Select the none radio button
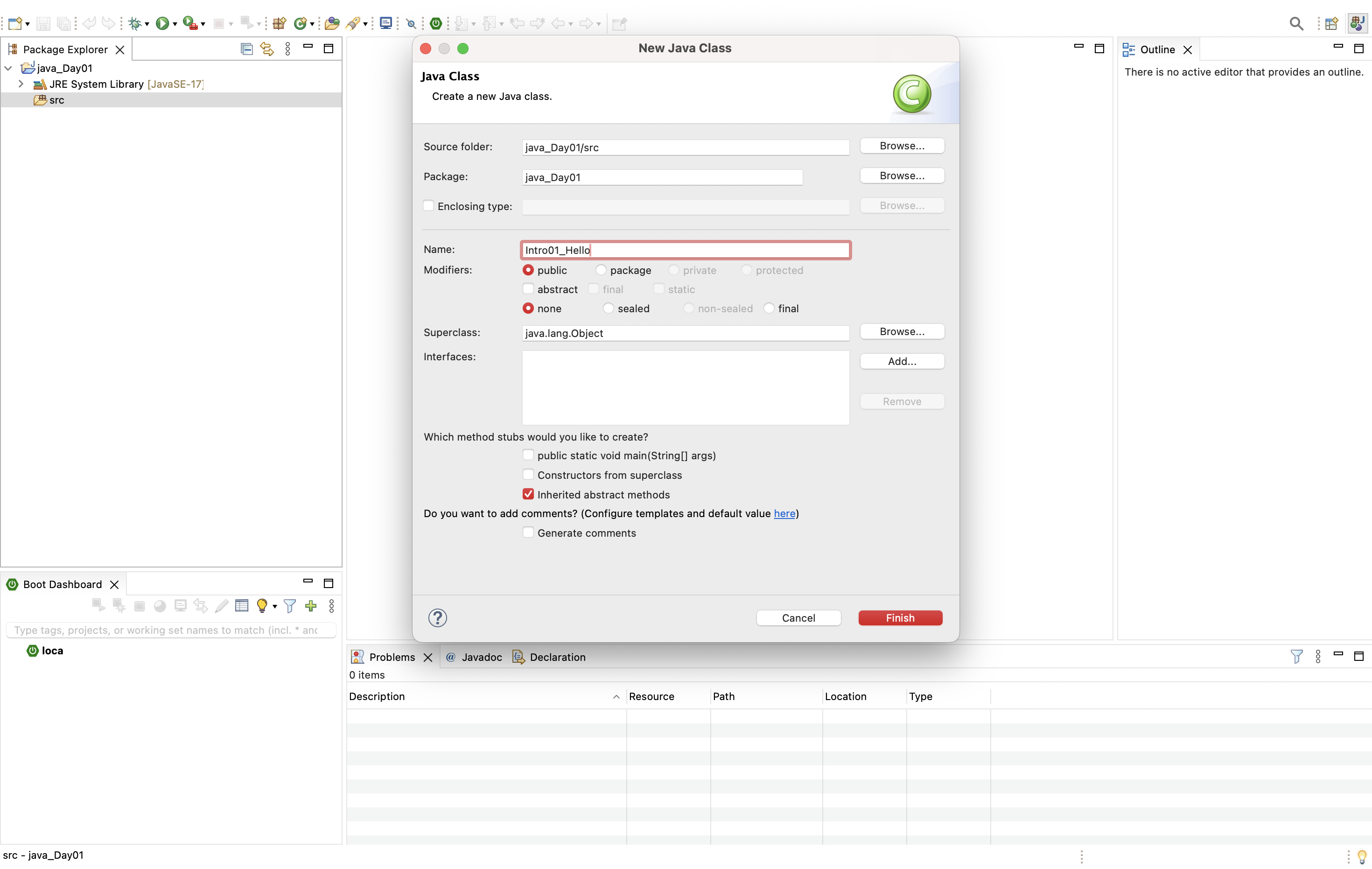The width and height of the screenshot is (1372, 869). click(528, 308)
